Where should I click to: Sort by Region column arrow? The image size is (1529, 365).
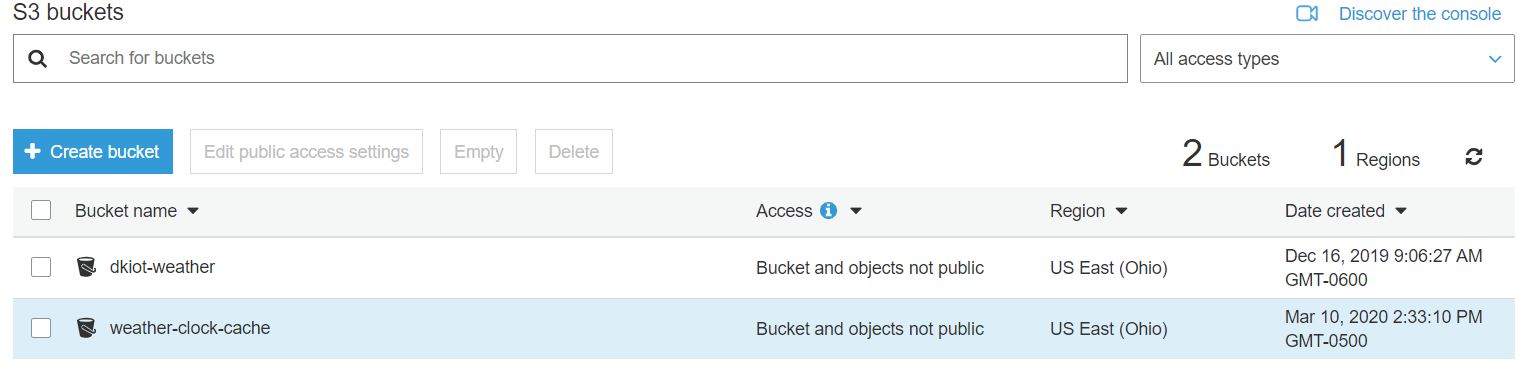[x=1121, y=212]
